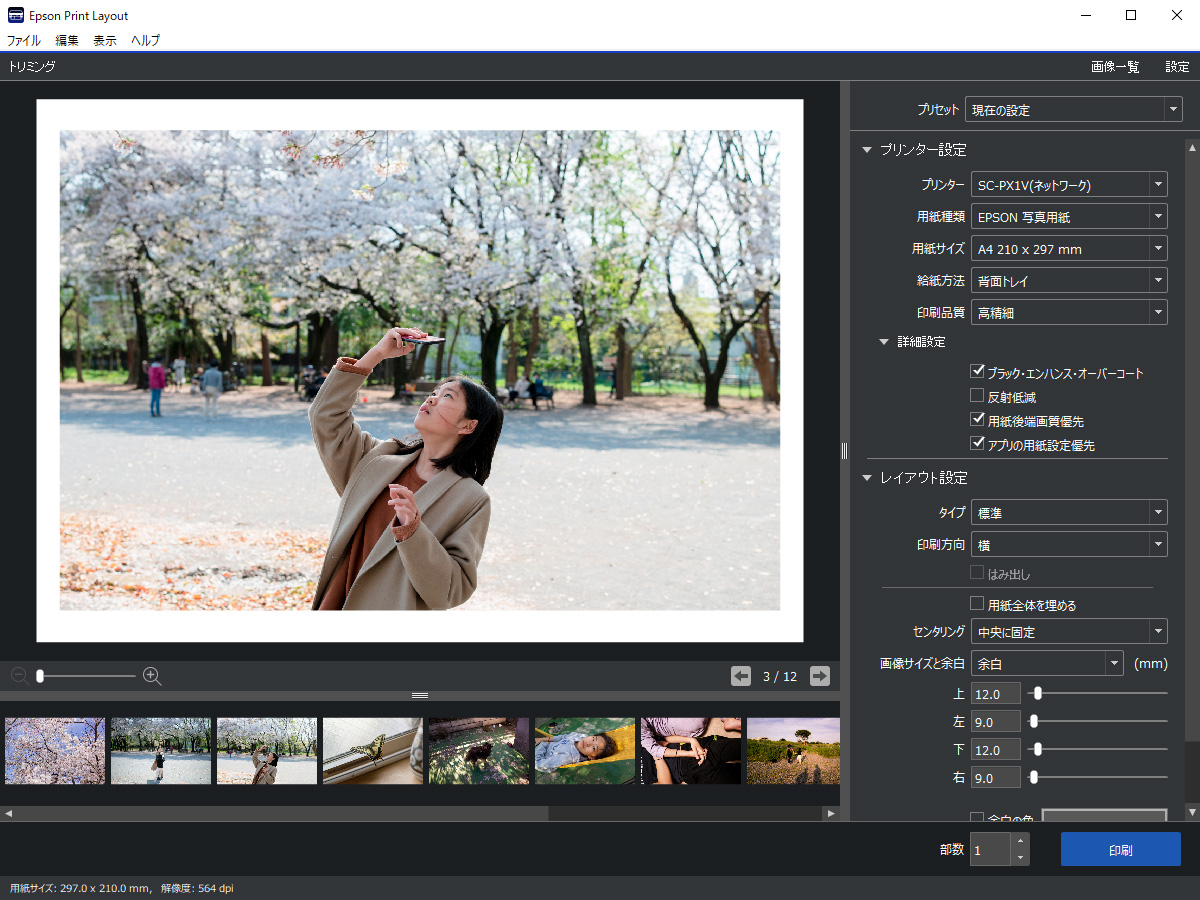Enable the 反射低減 checkbox

click(x=976, y=395)
